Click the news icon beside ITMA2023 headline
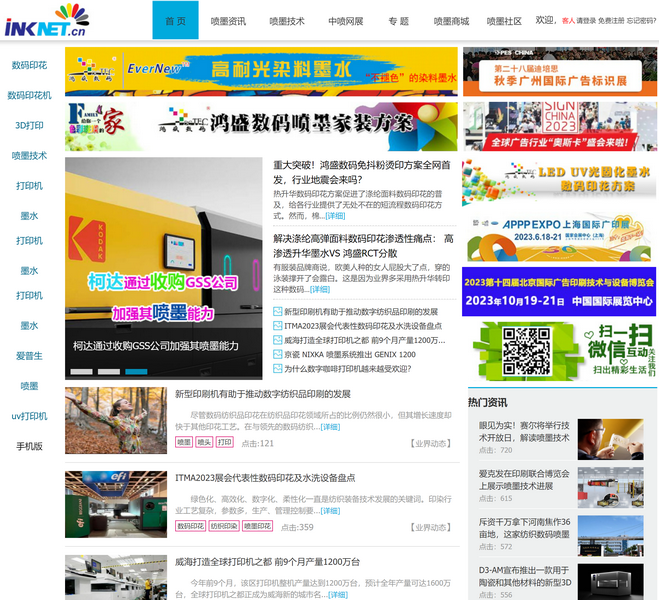 pos(278,326)
